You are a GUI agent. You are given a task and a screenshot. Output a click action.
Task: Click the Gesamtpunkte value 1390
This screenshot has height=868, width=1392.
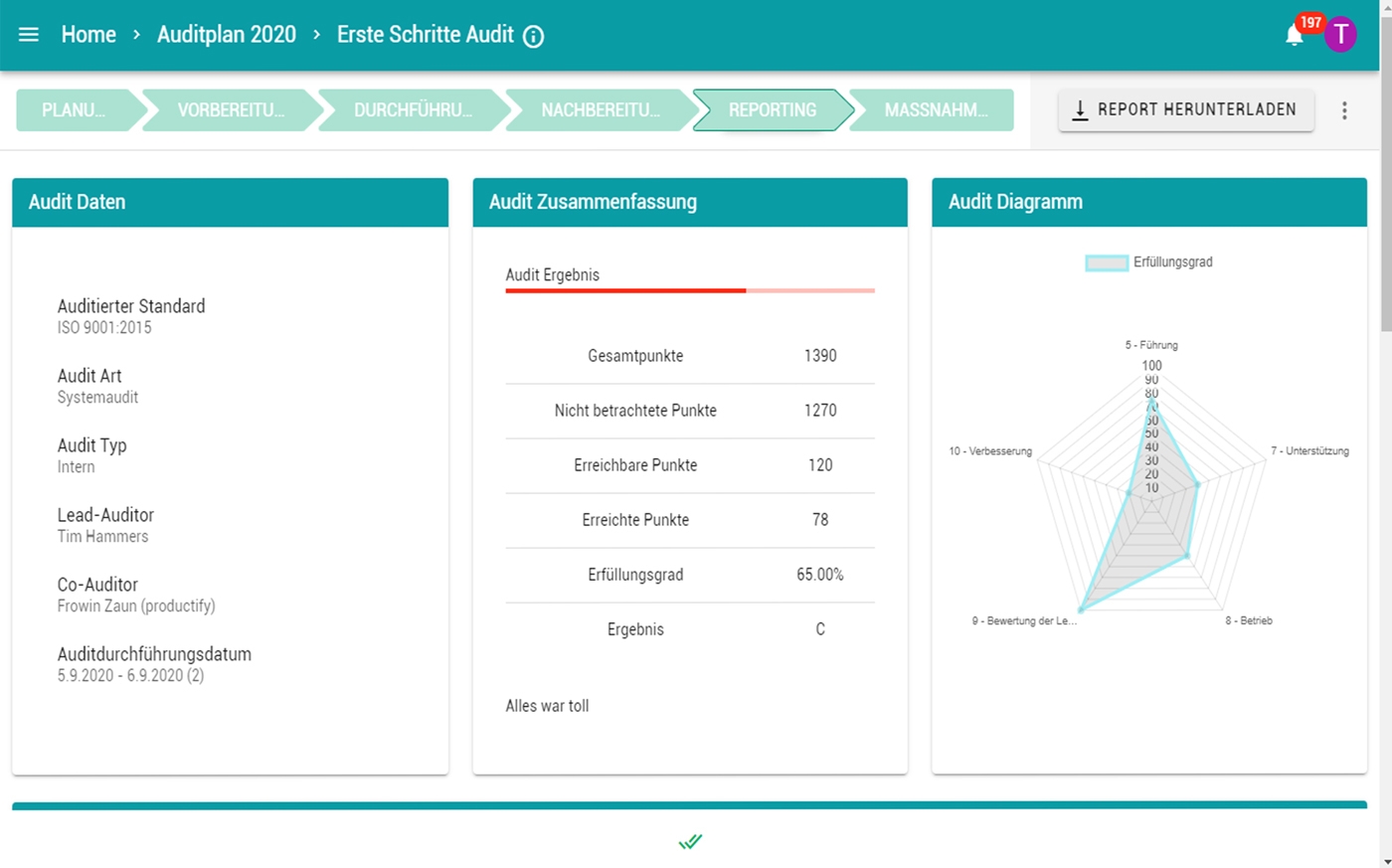[820, 356]
